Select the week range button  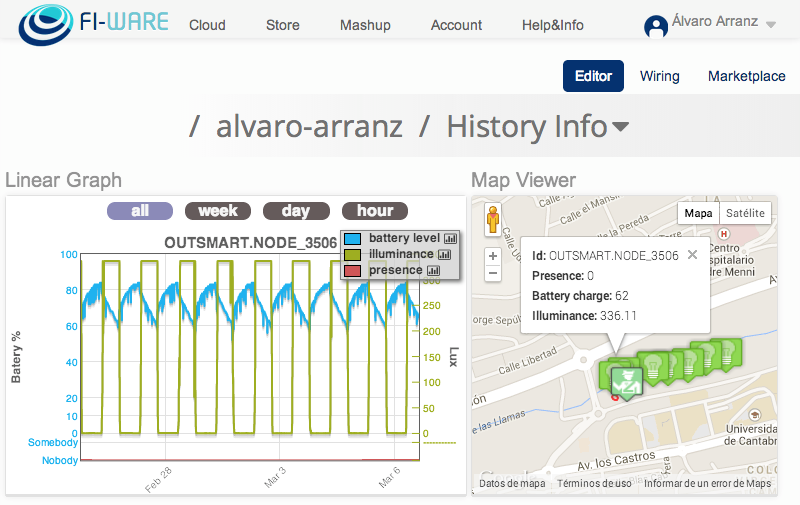click(218, 211)
